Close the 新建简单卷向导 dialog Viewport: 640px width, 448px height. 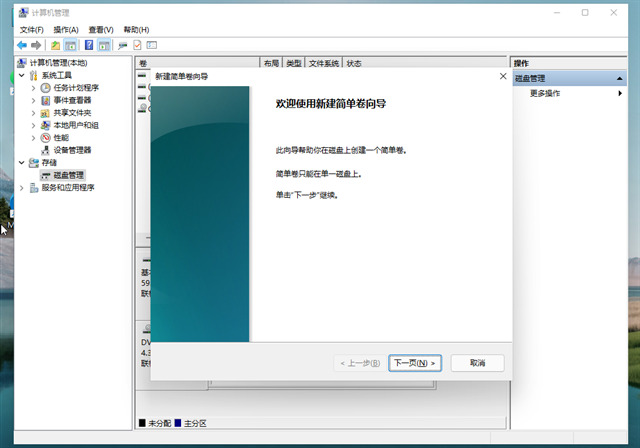[x=502, y=76]
